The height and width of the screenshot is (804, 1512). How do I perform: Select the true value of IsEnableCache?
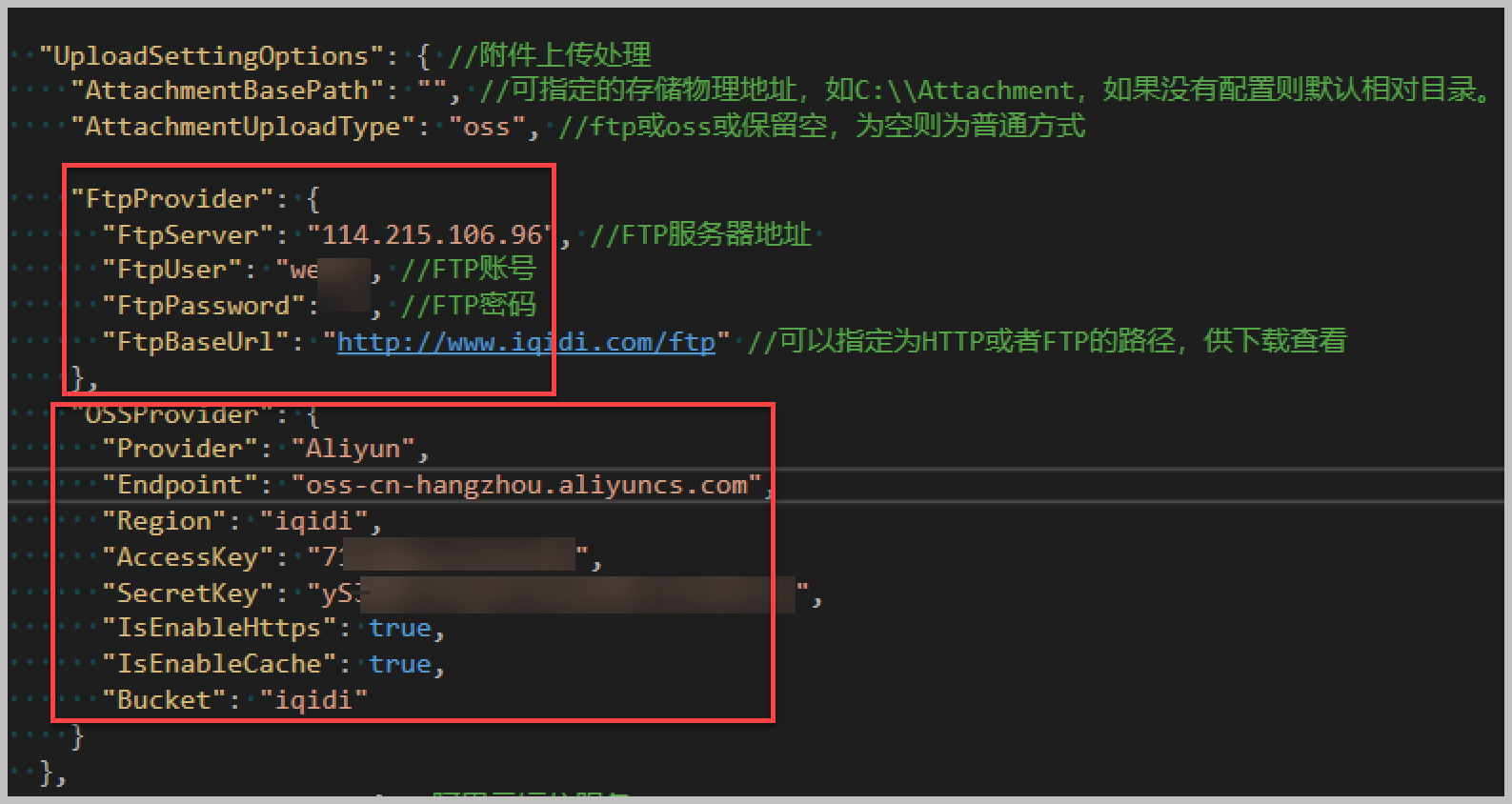400,664
